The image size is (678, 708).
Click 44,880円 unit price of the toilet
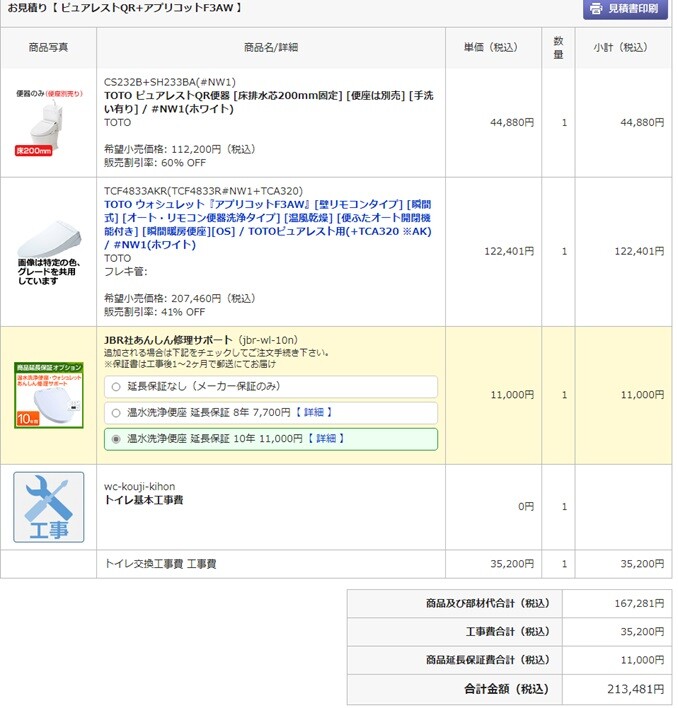(512, 123)
